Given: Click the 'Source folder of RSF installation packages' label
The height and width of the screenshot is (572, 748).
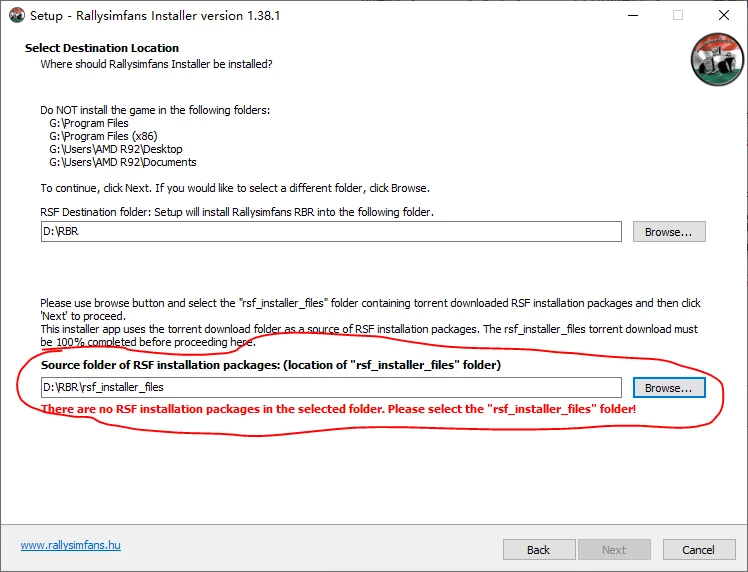Looking at the screenshot, I should 270,365.
